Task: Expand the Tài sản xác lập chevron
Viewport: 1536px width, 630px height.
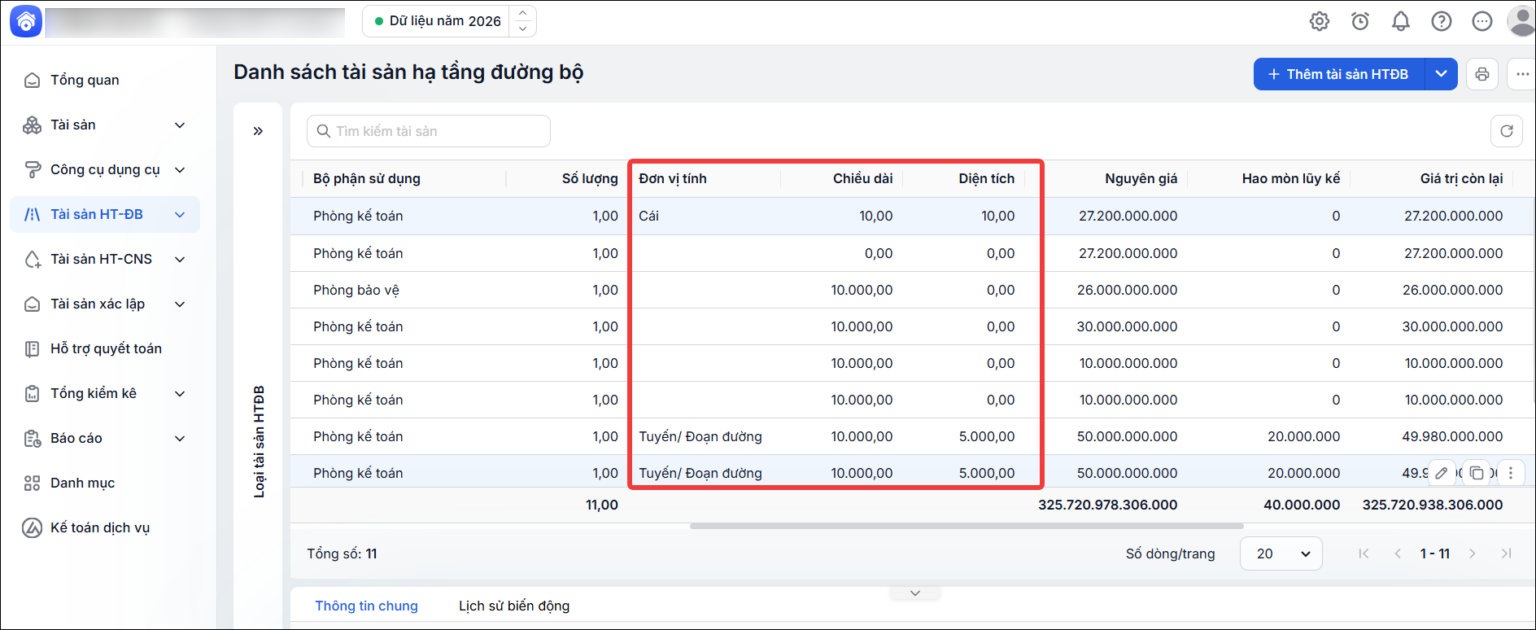Action: coord(180,304)
